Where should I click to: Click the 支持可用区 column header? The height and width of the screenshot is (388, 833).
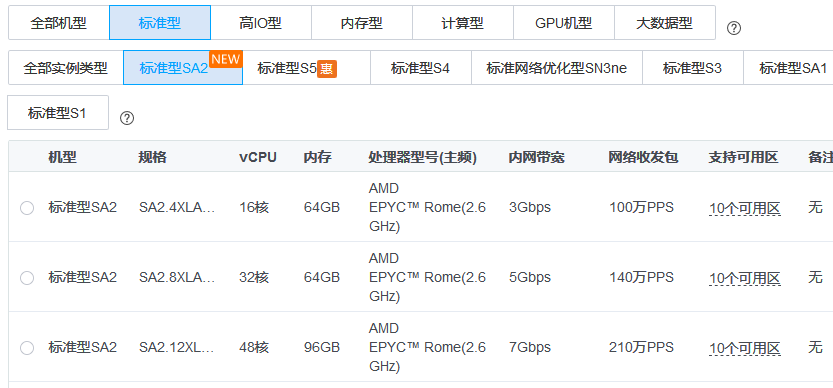coord(743,157)
